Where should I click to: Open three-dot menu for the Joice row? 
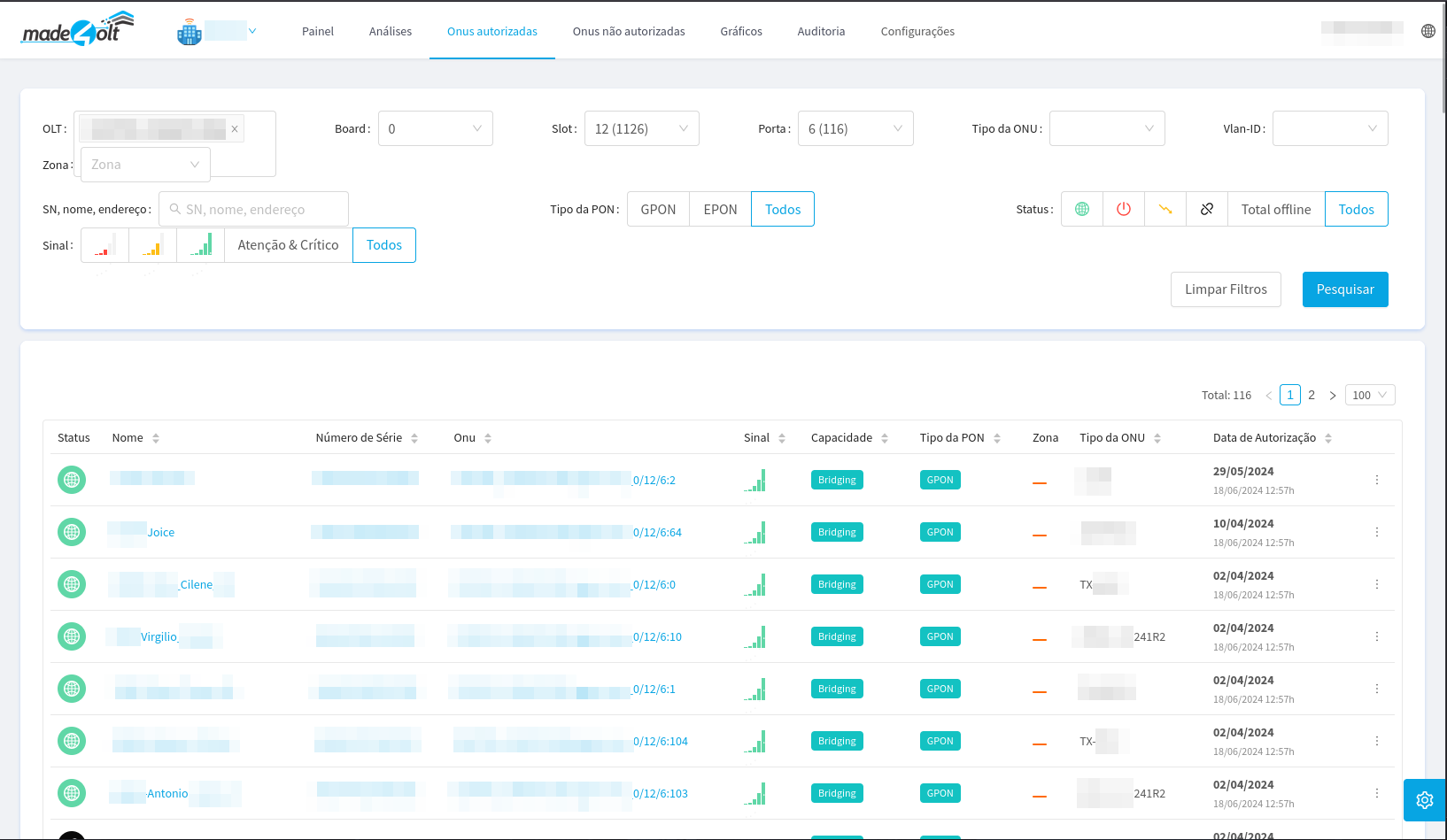pos(1376,532)
